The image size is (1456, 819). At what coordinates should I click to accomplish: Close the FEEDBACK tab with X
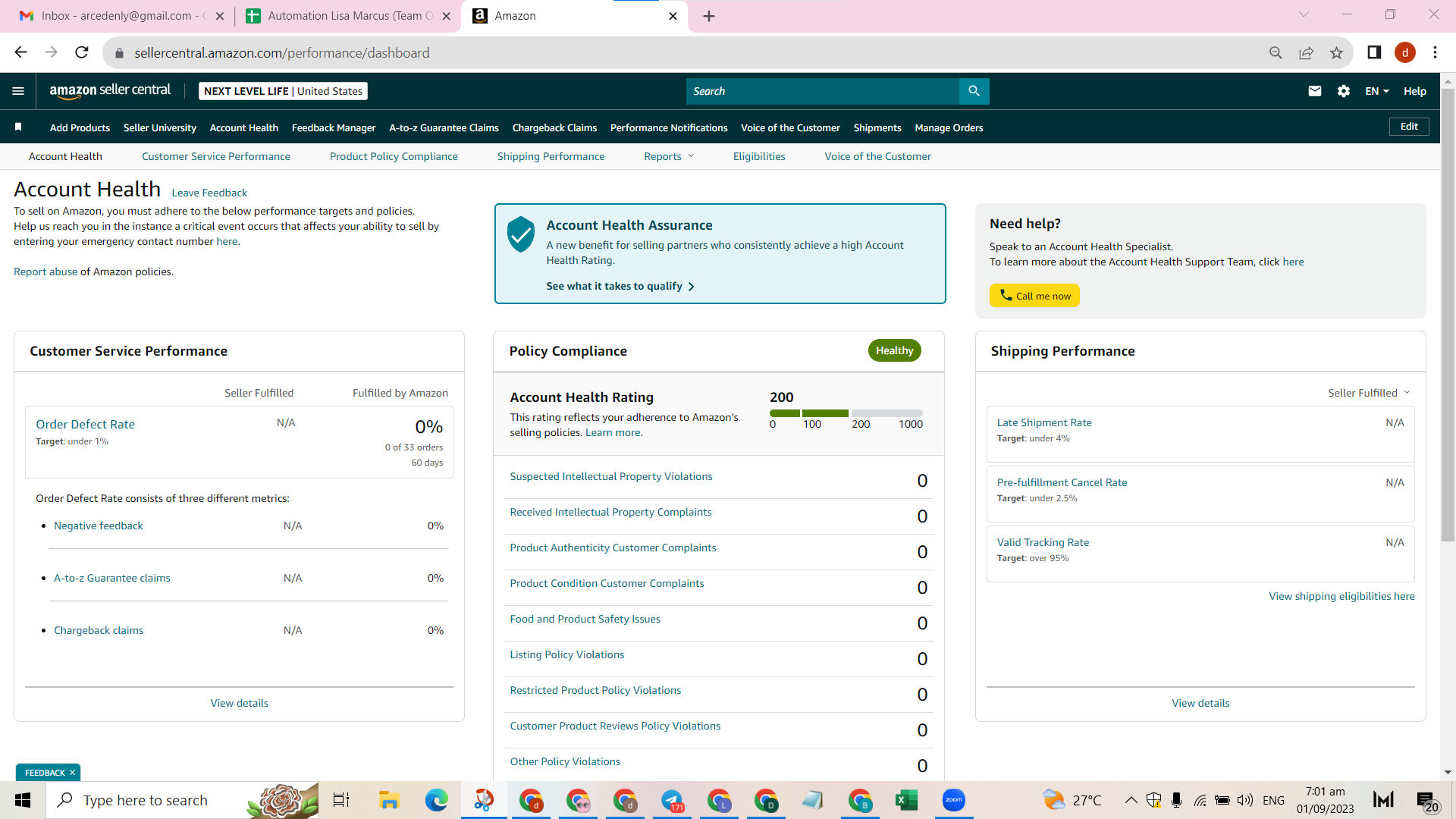click(x=72, y=773)
